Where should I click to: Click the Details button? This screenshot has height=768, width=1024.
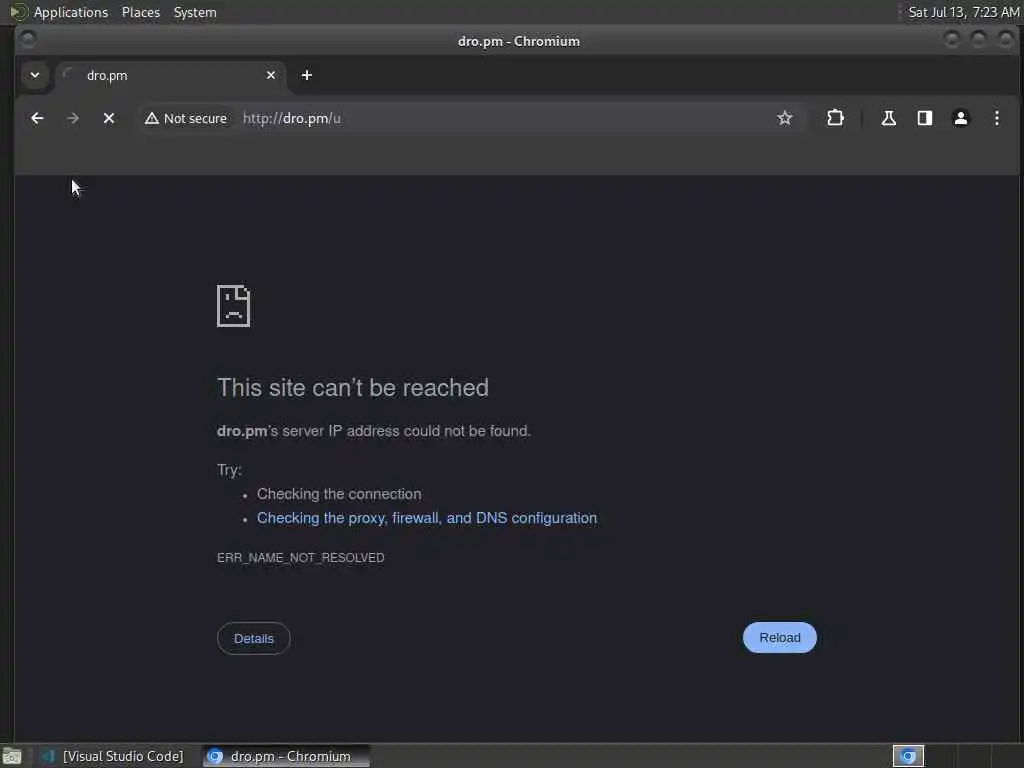coord(253,639)
